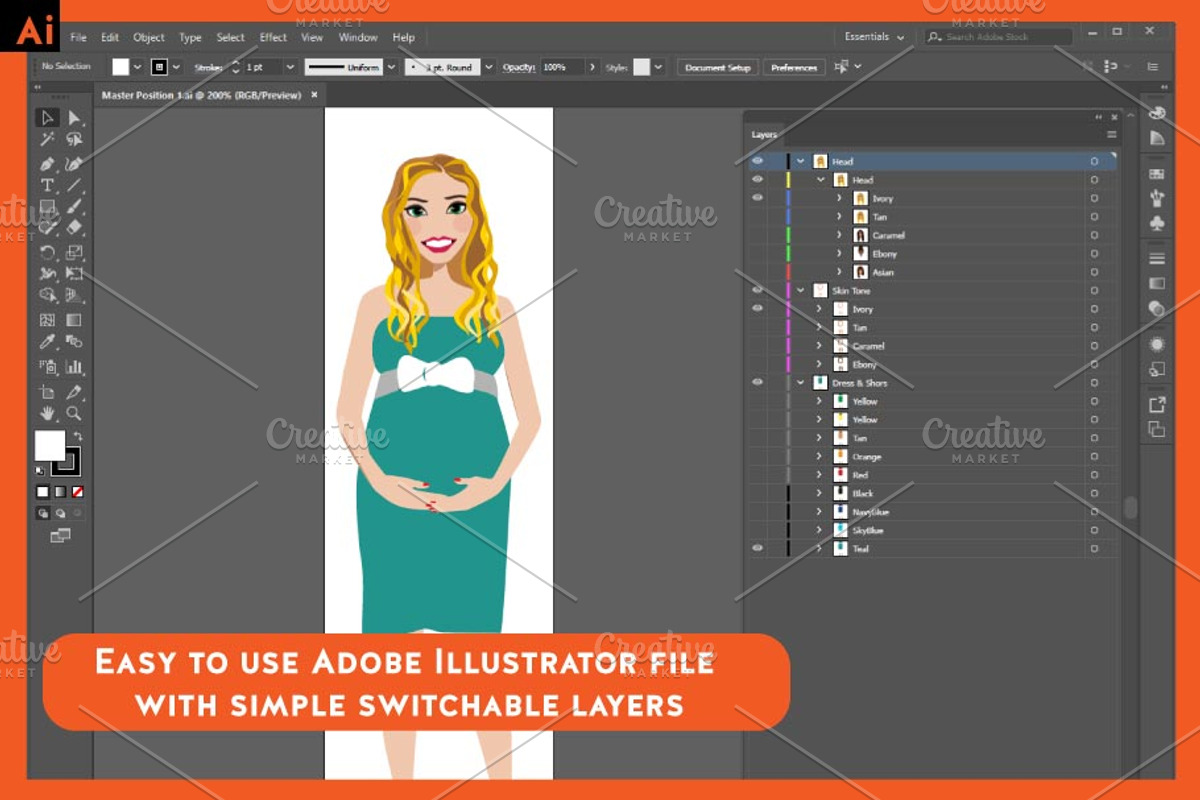This screenshot has height=800, width=1200.
Task: Open the Uniform stroke profile dropdown
Action: [391, 67]
